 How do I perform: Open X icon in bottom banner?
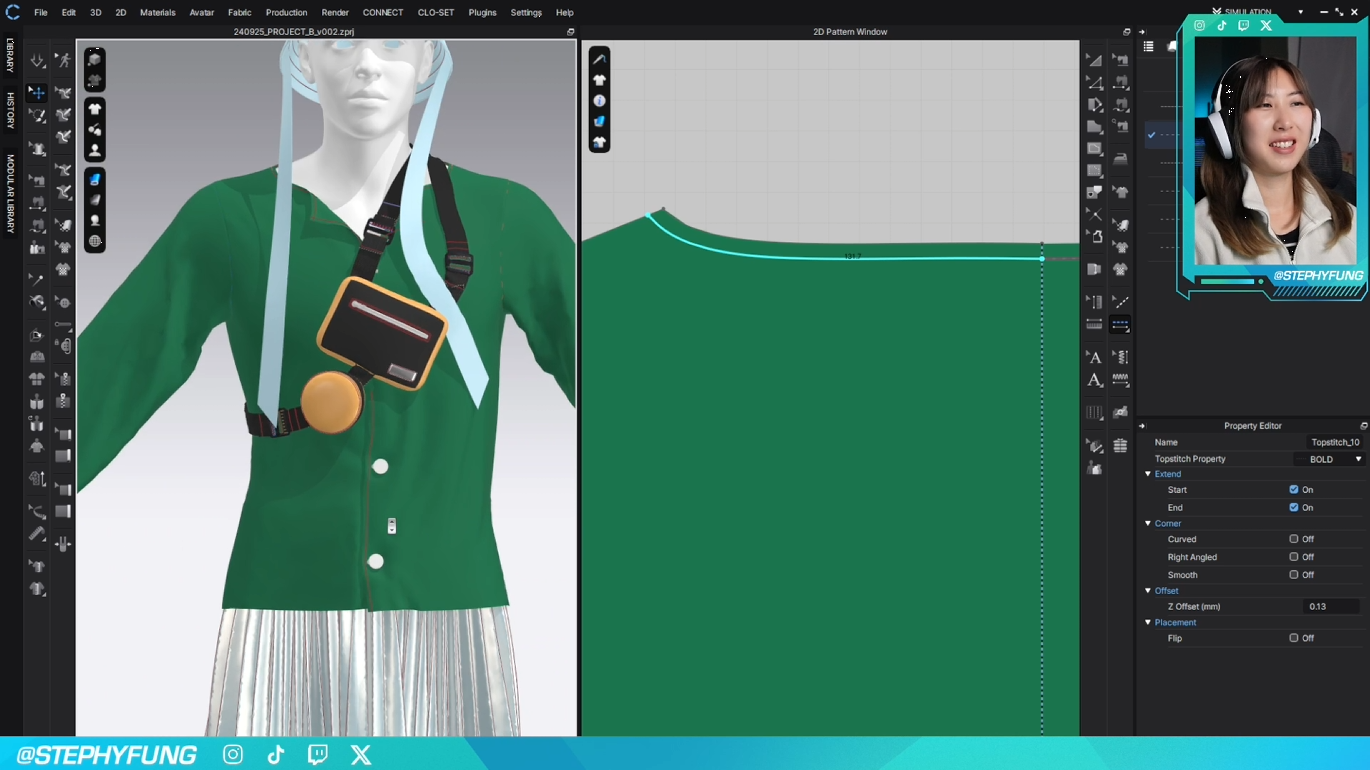[x=361, y=755]
